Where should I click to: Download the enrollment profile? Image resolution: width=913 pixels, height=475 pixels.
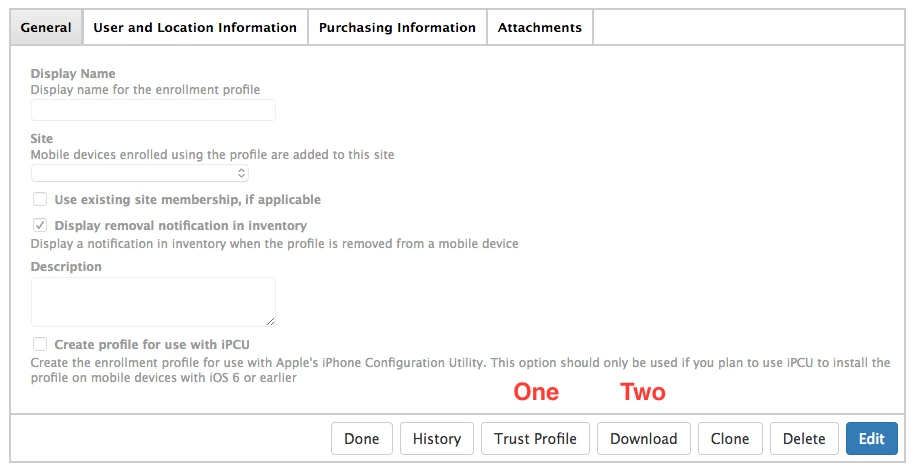pos(643,438)
